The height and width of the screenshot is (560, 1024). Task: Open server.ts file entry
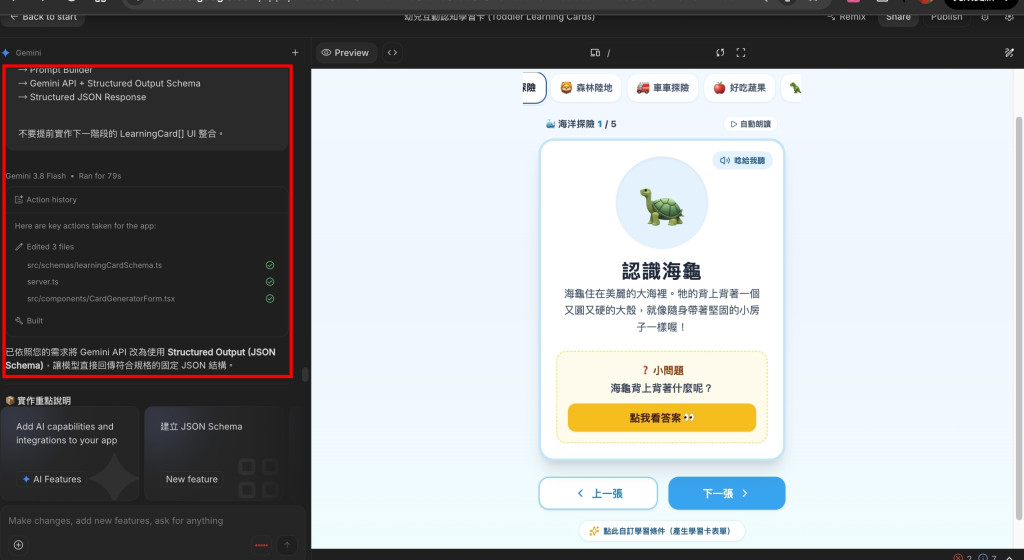click(x=42, y=282)
